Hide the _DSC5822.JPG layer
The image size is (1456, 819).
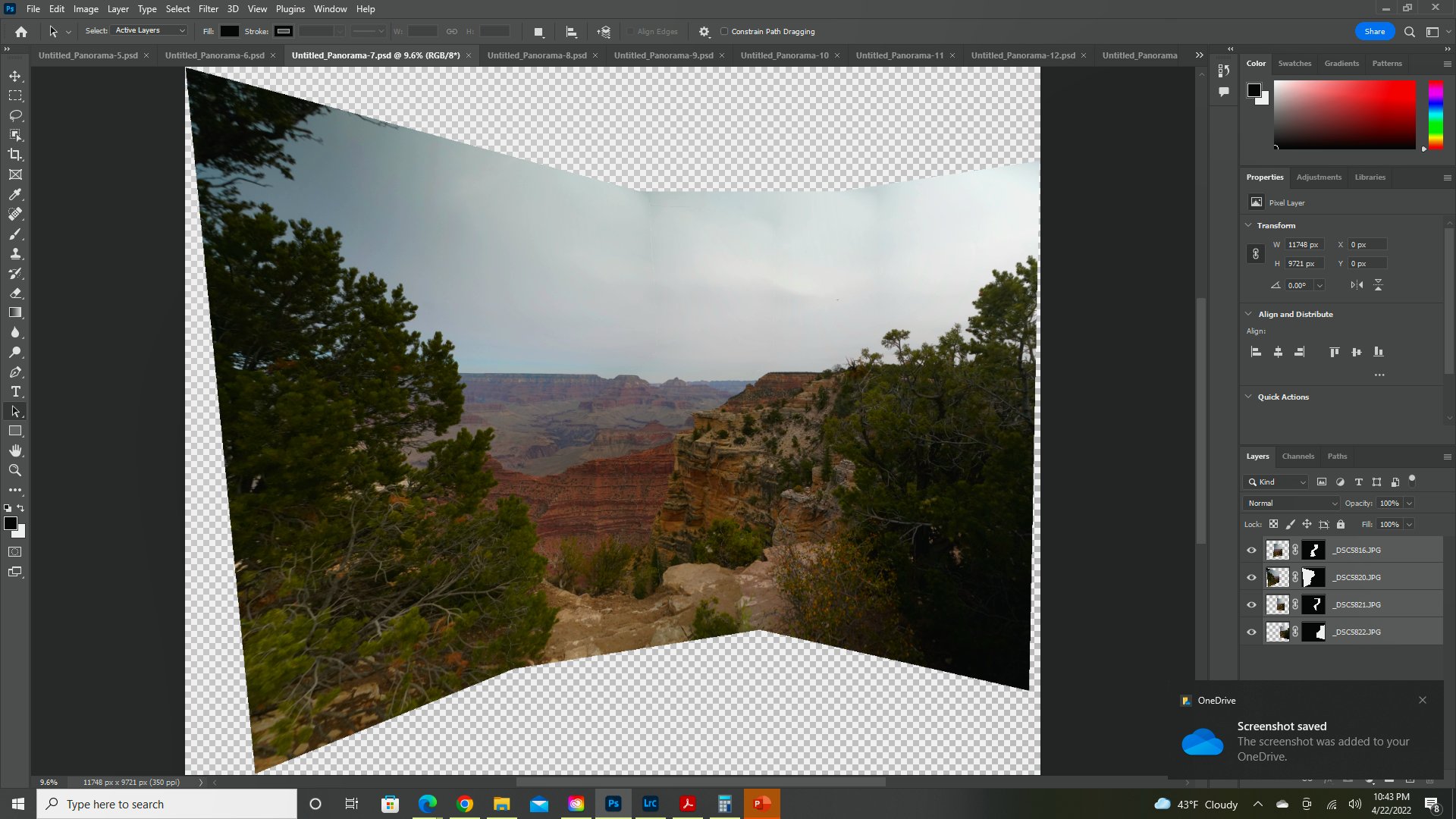1251,632
